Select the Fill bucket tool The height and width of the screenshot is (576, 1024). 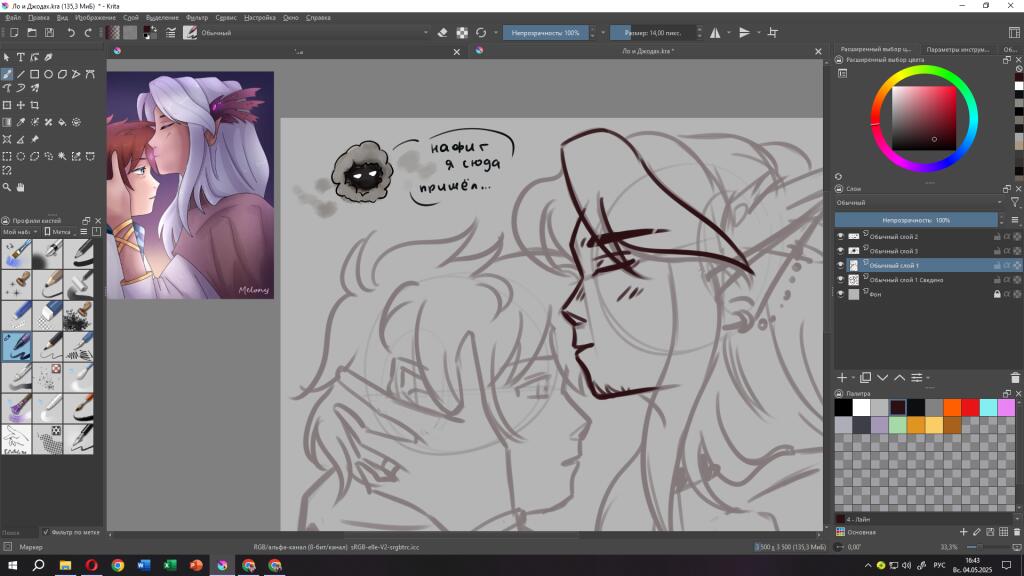62,122
